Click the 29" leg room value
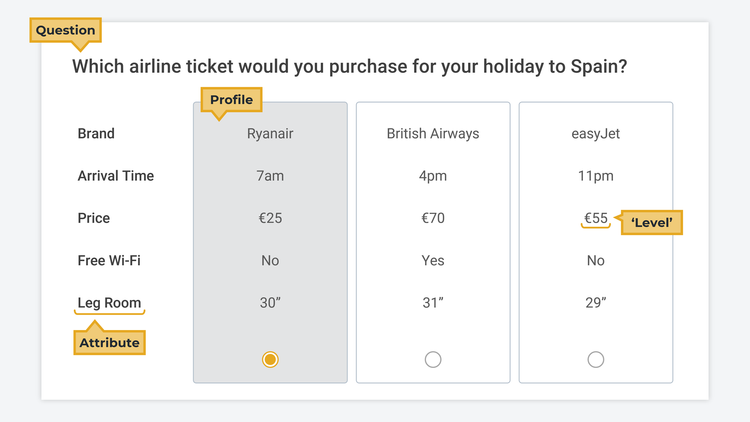The image size is (750, 422). pyautogui.click(x=596, y=303)
